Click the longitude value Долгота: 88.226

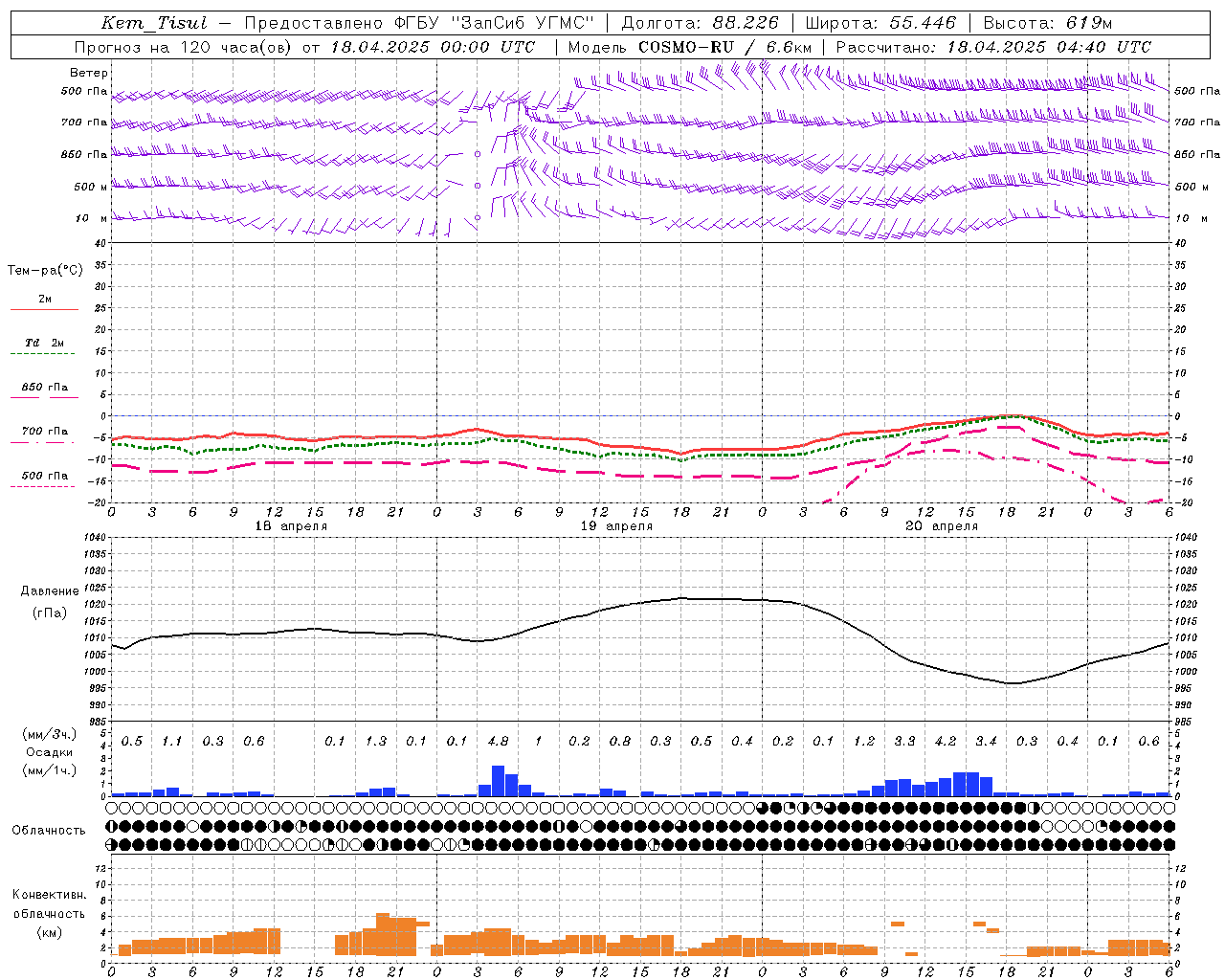coord(701,23)
